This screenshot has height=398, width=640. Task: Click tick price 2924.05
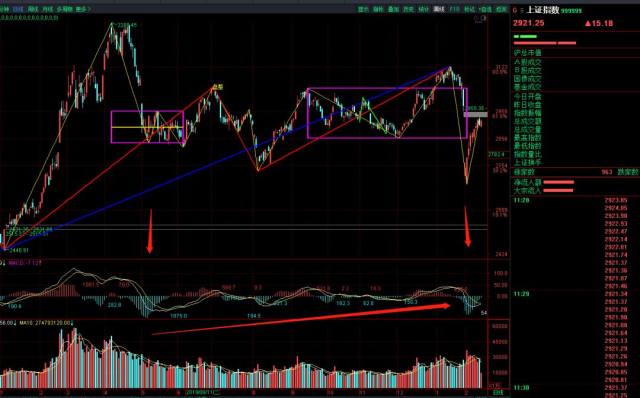coord(616,208)
